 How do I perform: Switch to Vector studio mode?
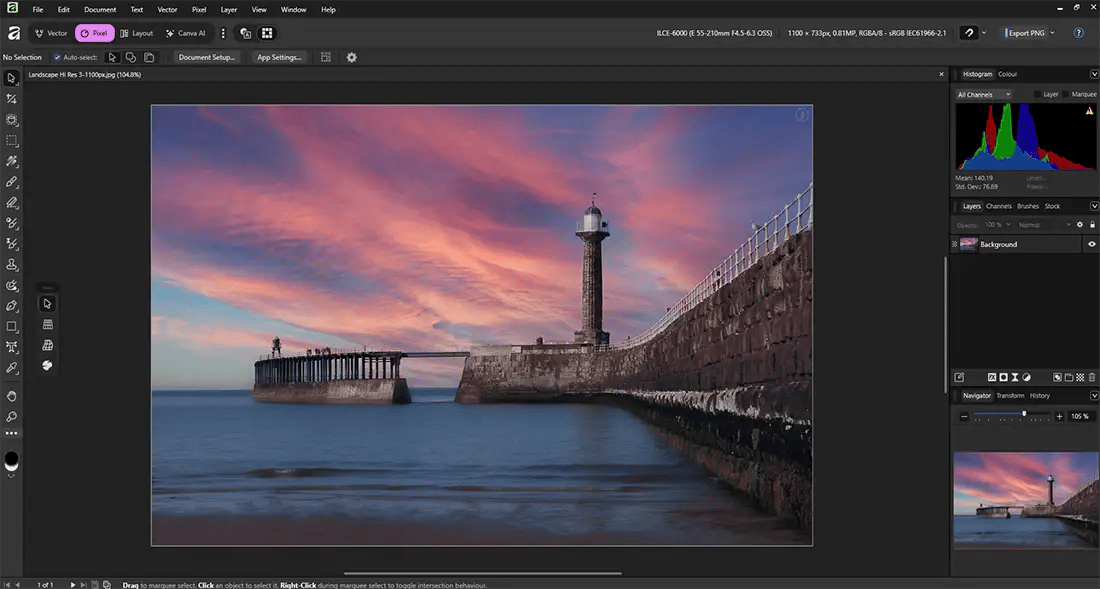coord(51,33)
